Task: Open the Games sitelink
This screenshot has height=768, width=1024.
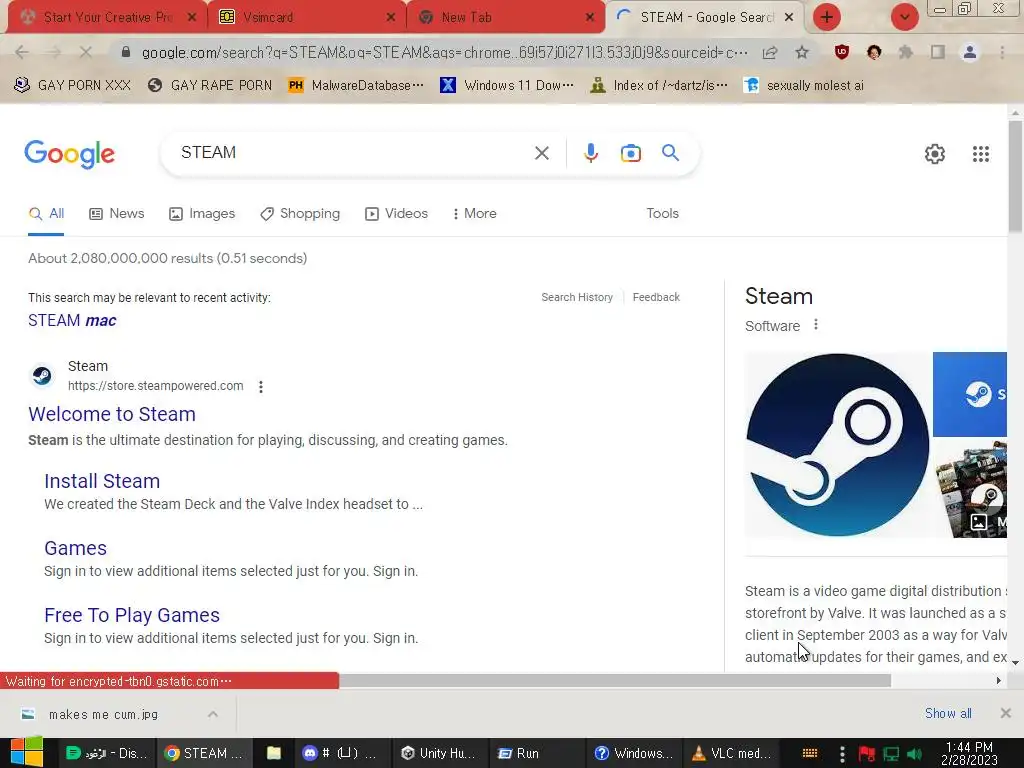Action: [75, 549]
